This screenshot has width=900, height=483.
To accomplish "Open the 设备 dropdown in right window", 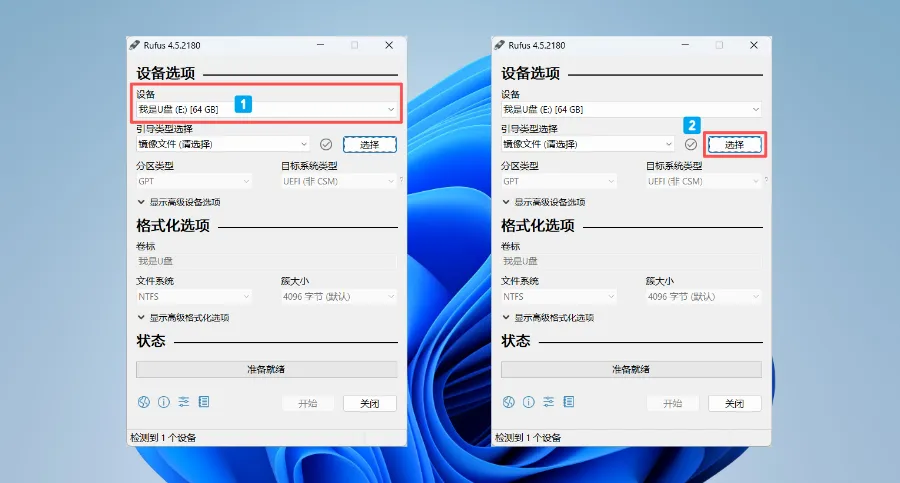I will (x=631, y=109).
